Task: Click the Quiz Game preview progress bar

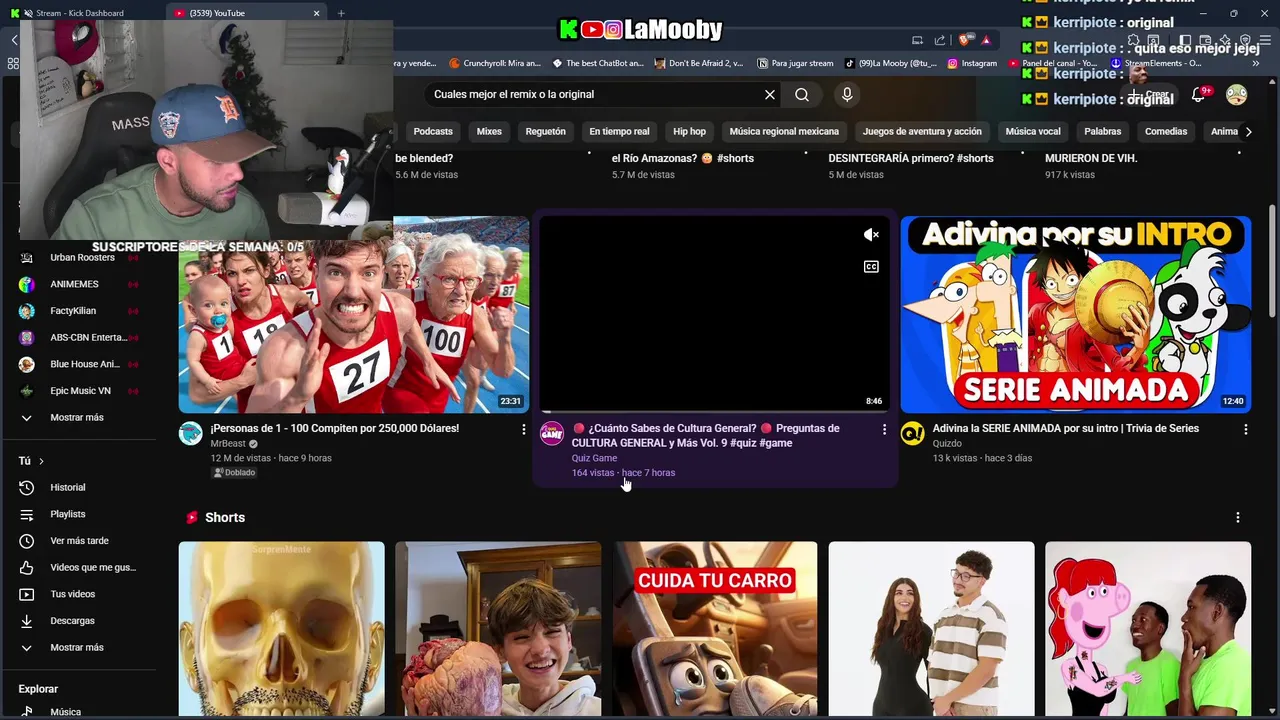Action: 714,411
